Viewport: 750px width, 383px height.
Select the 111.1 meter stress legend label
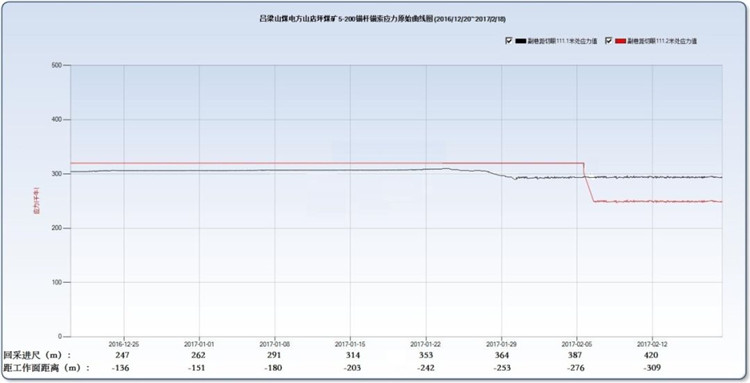[562, 41]
